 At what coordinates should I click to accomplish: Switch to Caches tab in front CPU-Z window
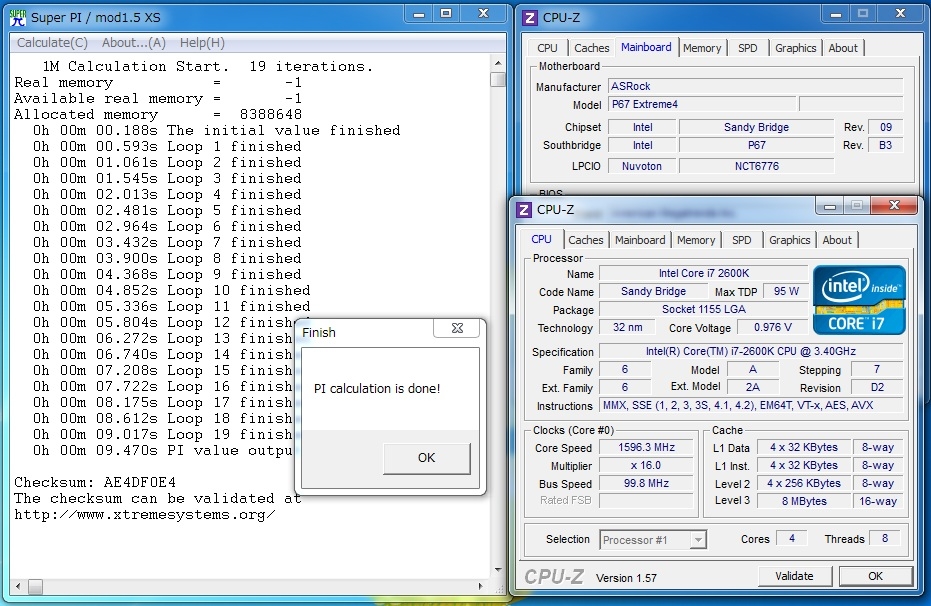pyautogui.click(x=585, y=240)
